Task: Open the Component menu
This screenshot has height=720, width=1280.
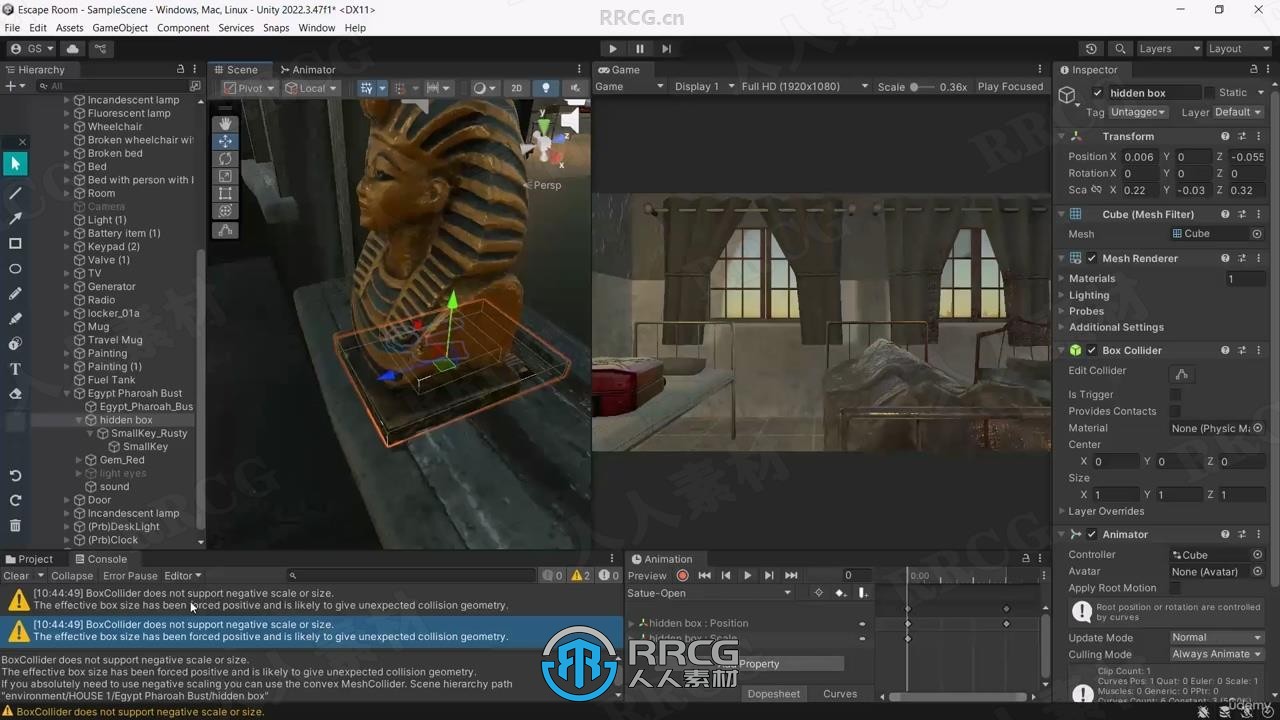Action: pyautogui.click(x=183, y=28)
